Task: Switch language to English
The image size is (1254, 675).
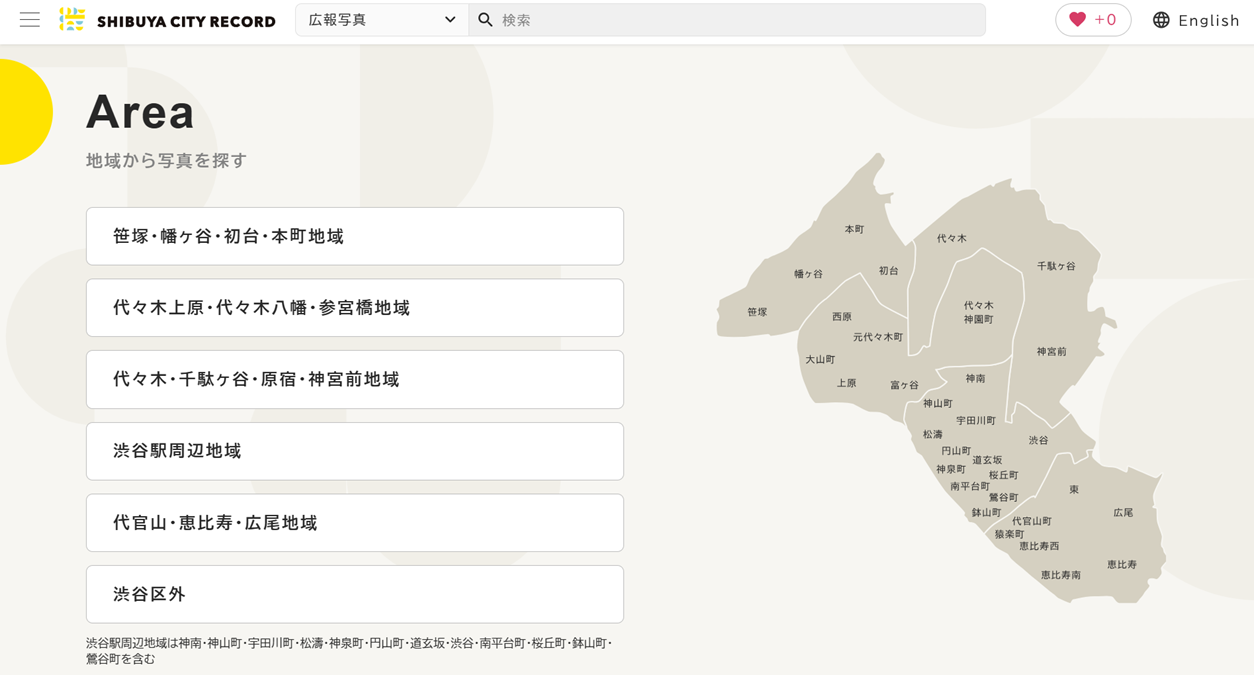Action: coord(1208,20)
